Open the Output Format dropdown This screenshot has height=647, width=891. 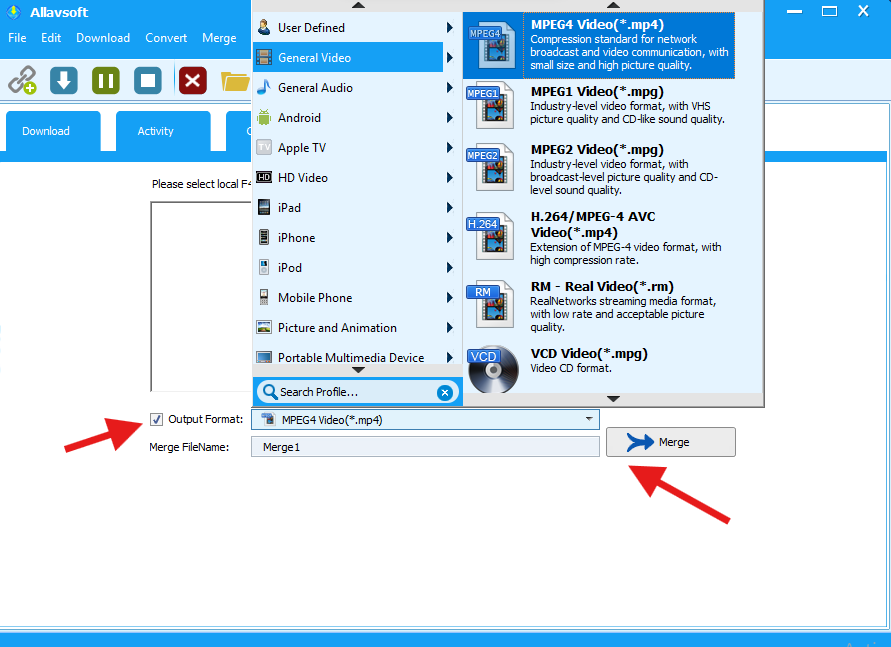point(589,419)
